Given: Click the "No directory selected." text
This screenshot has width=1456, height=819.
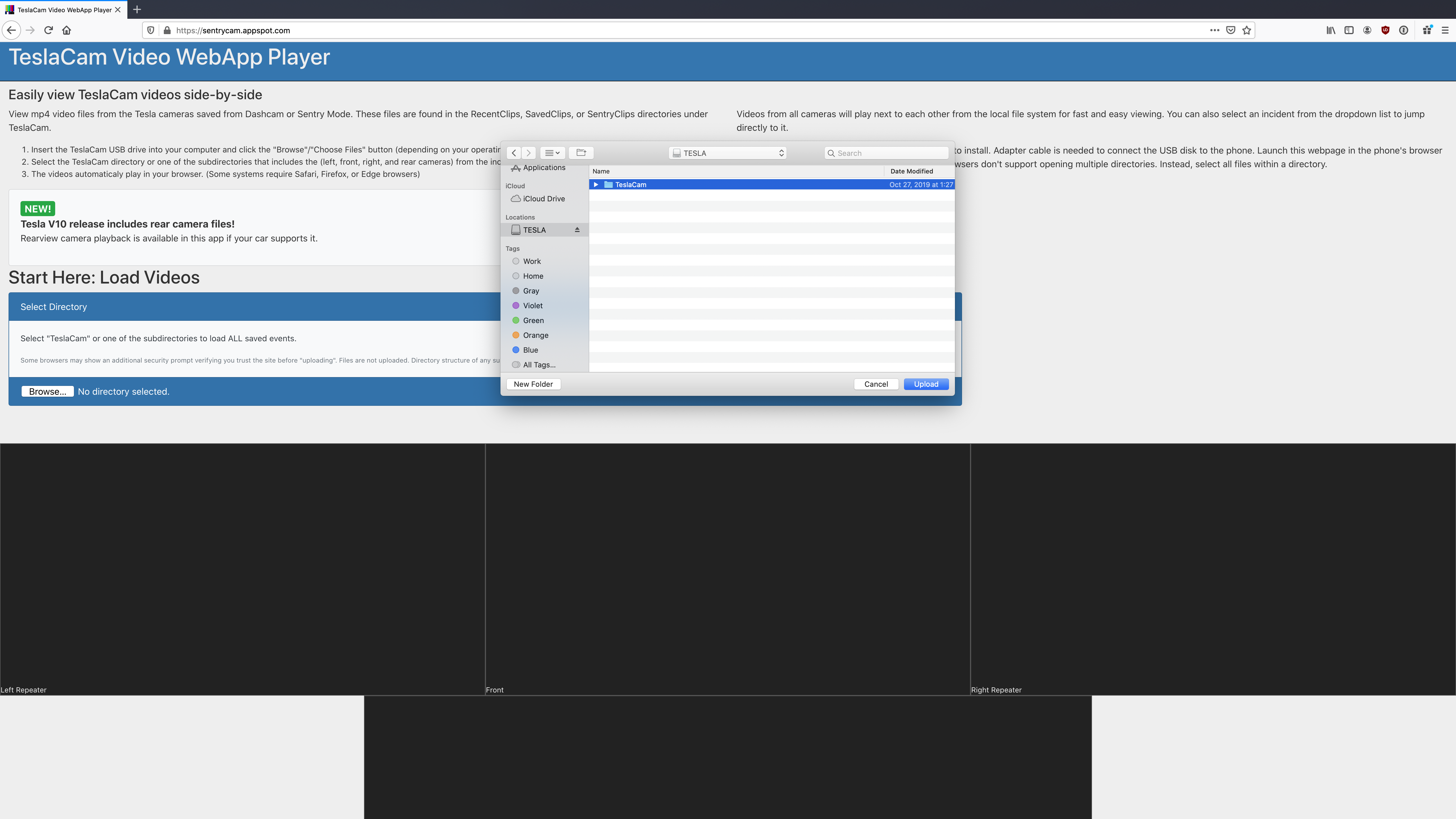Looking at the screenshot, I should click(124, 392).
